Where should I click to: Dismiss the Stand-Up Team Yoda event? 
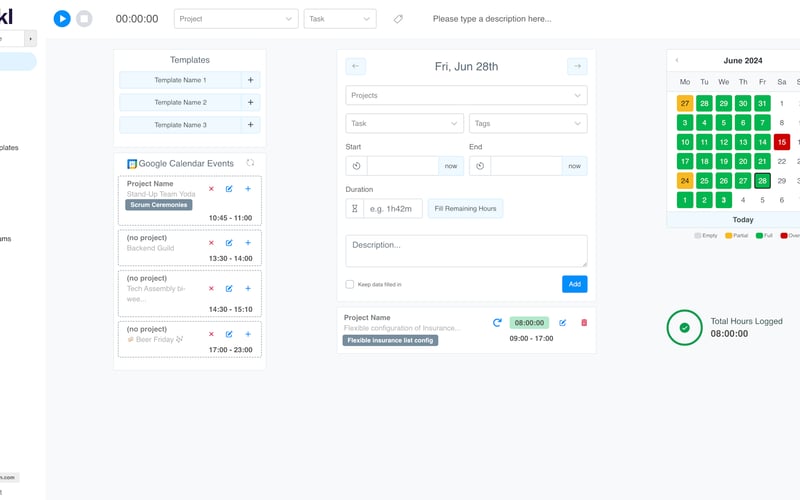(211, 189)
